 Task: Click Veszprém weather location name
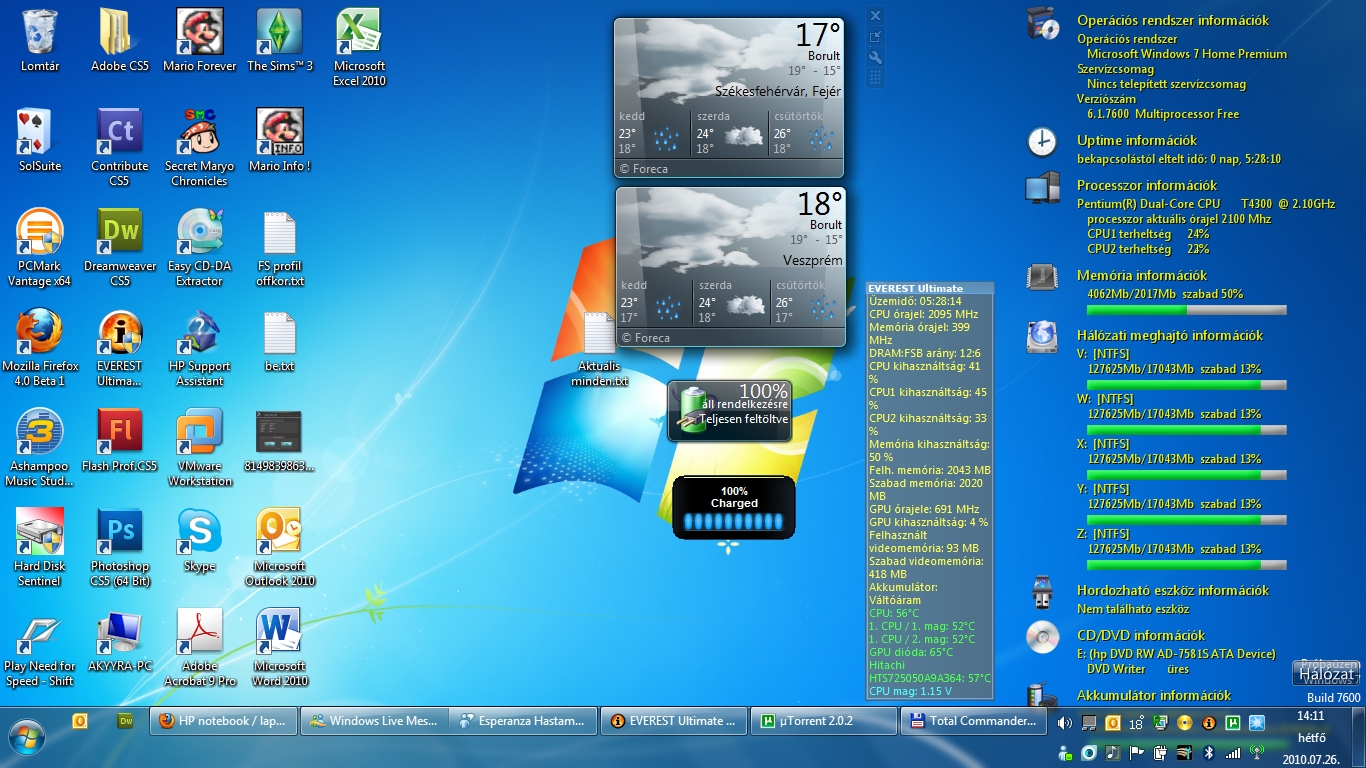(813, 260)
